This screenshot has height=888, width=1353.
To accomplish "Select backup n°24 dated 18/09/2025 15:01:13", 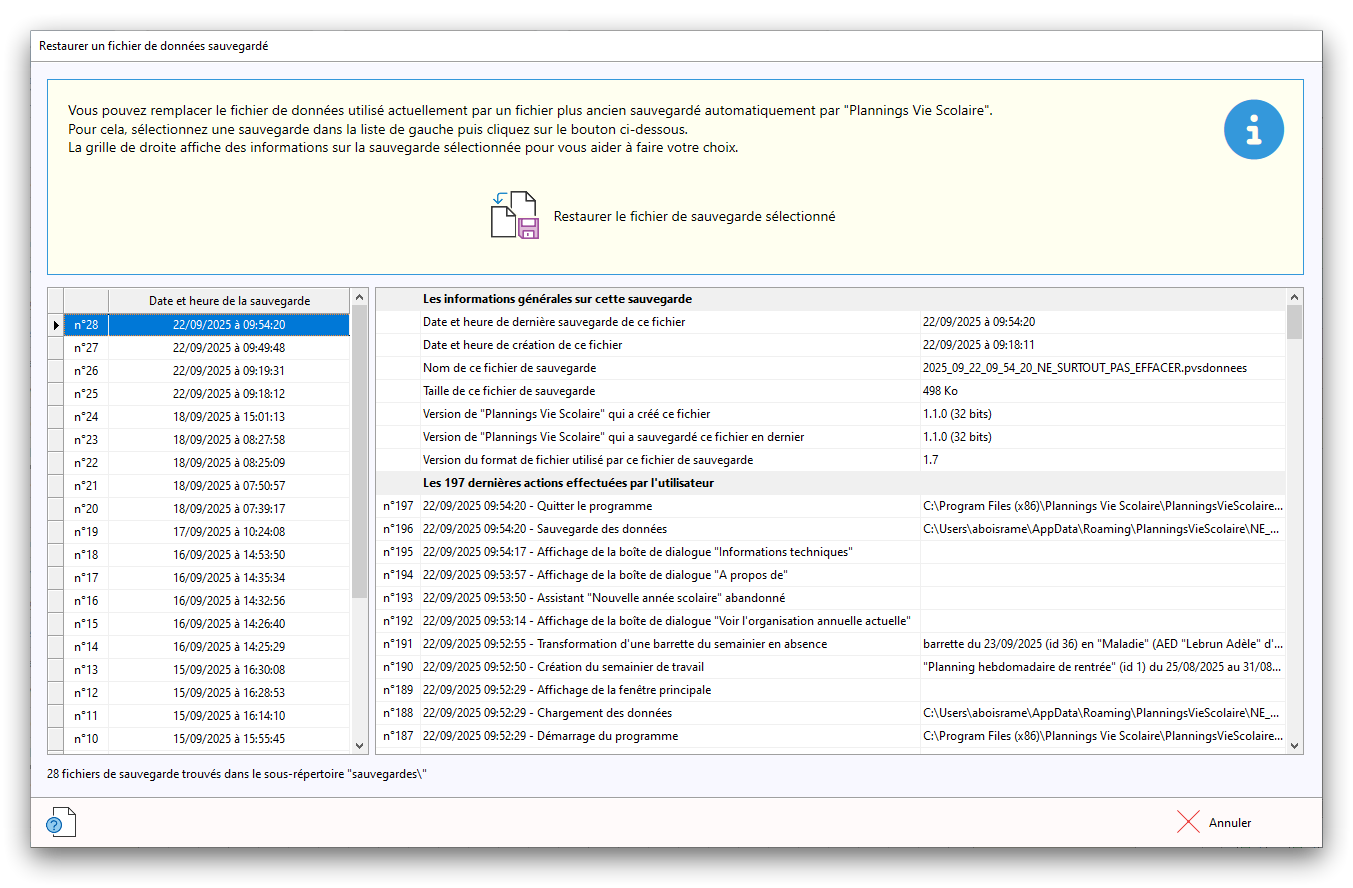I will [228, 417].
